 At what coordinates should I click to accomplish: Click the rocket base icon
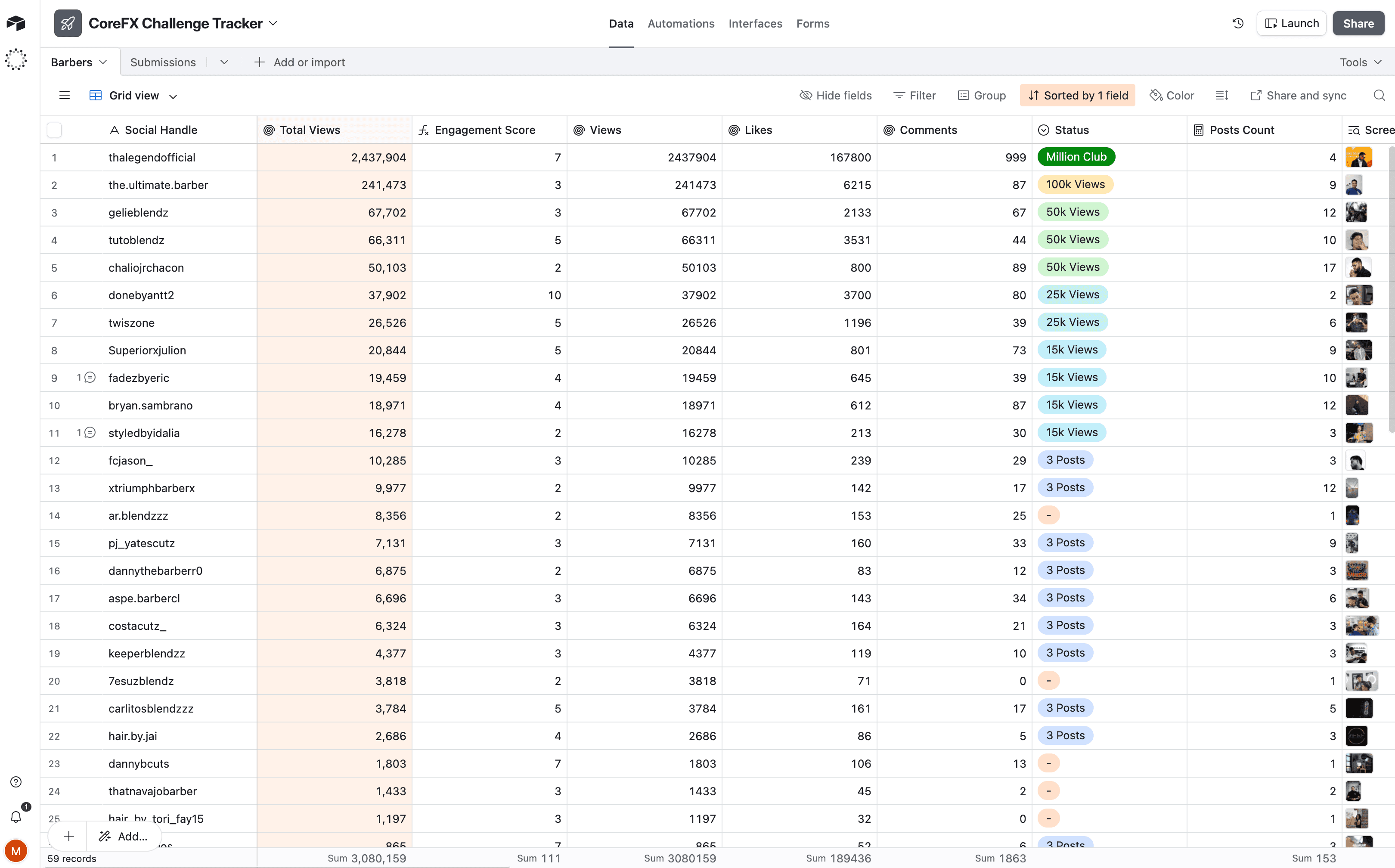coord(68,24)
